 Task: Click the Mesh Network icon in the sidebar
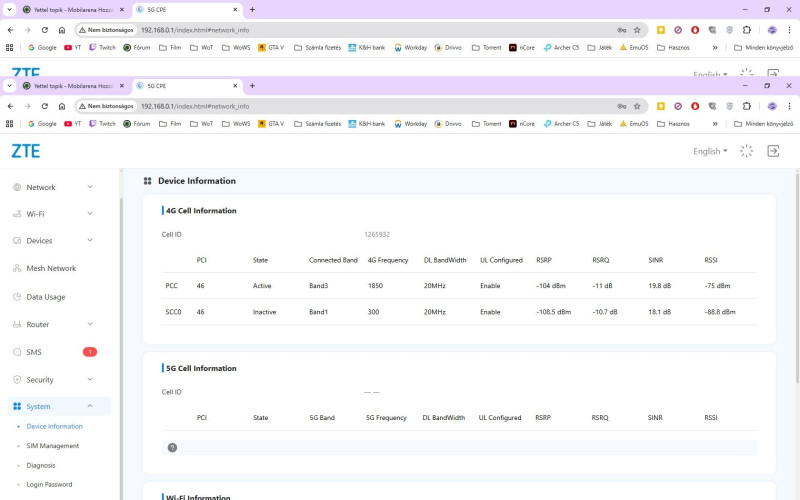pos(17,268)
